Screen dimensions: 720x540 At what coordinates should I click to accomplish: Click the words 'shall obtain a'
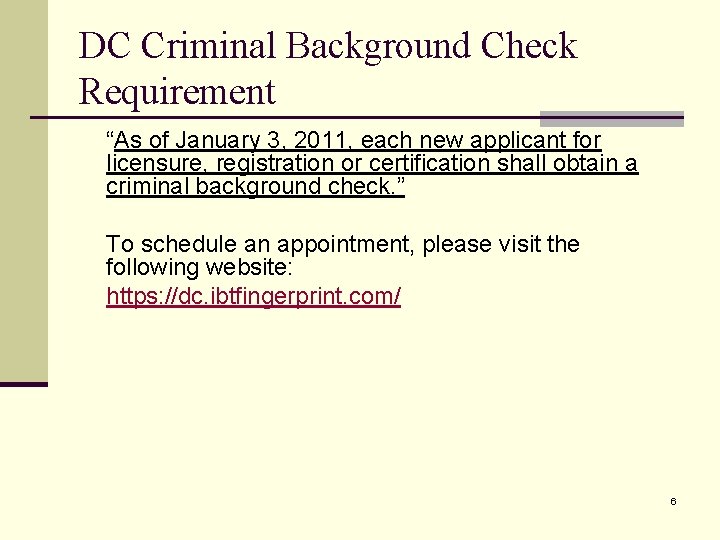tap(568, 163)
